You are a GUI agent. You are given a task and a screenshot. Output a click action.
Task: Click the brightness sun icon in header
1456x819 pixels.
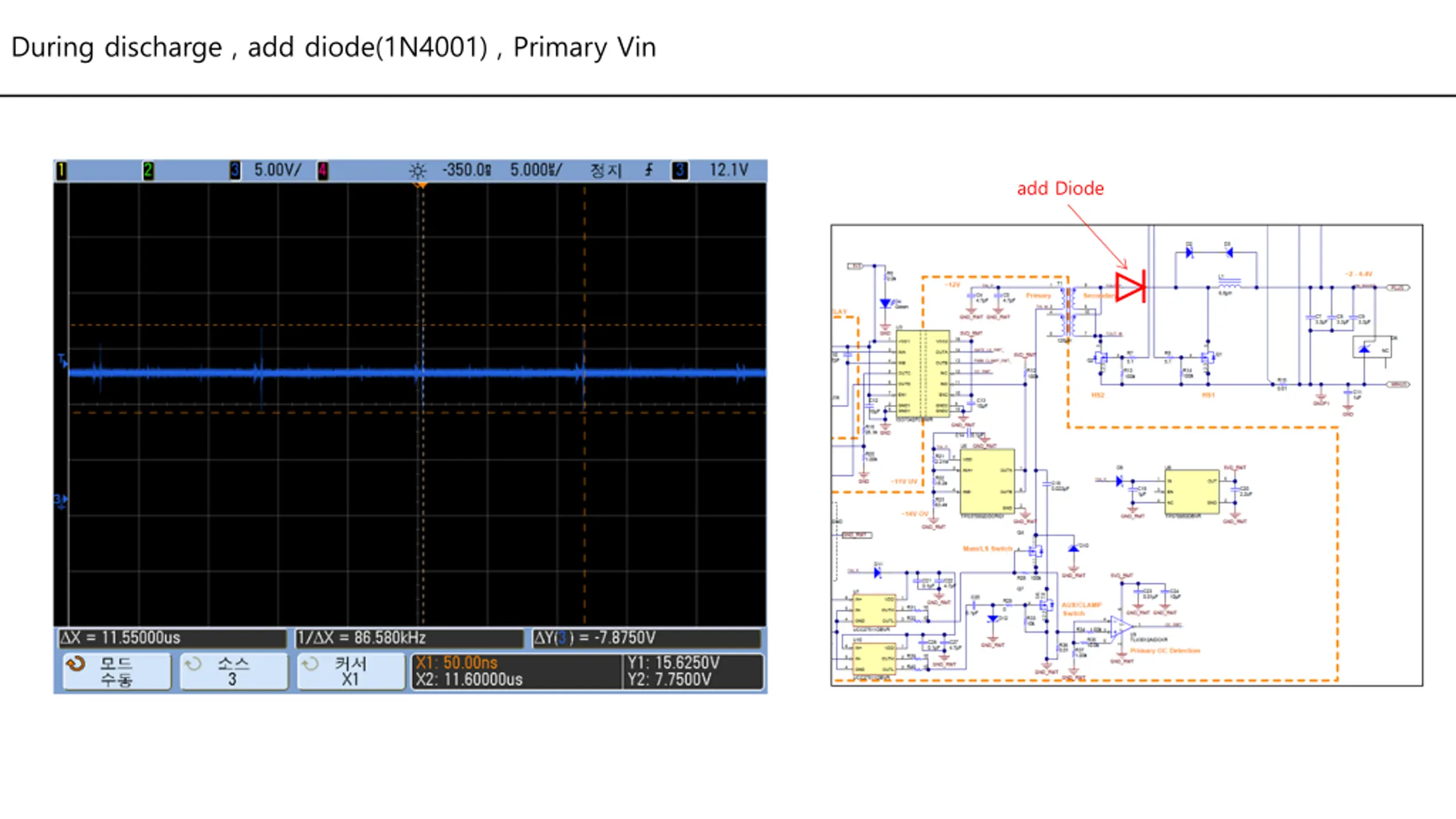[x=417, y=171]
